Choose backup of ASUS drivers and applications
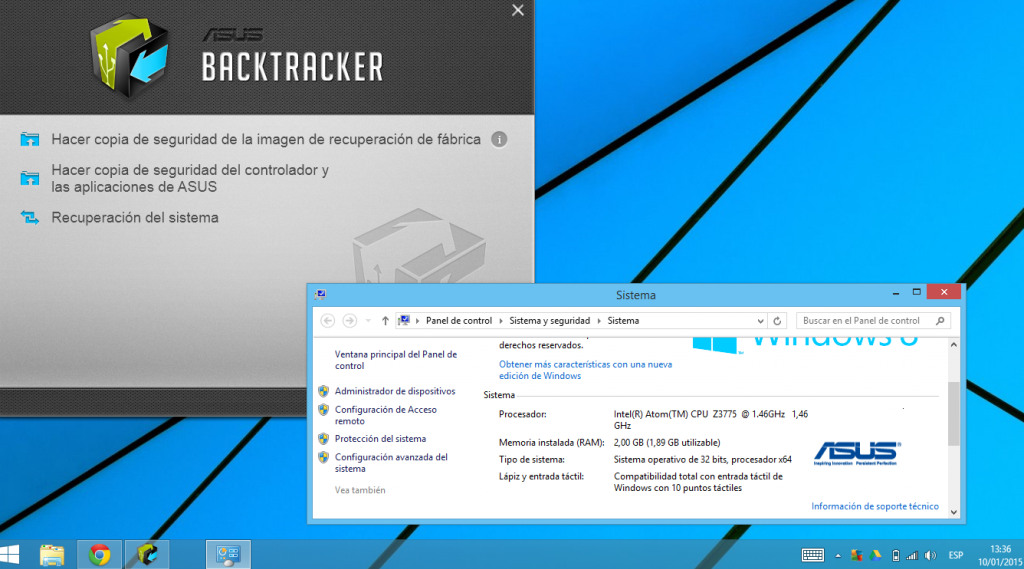The image size is (1024, 569). click(x=189, y=178)
